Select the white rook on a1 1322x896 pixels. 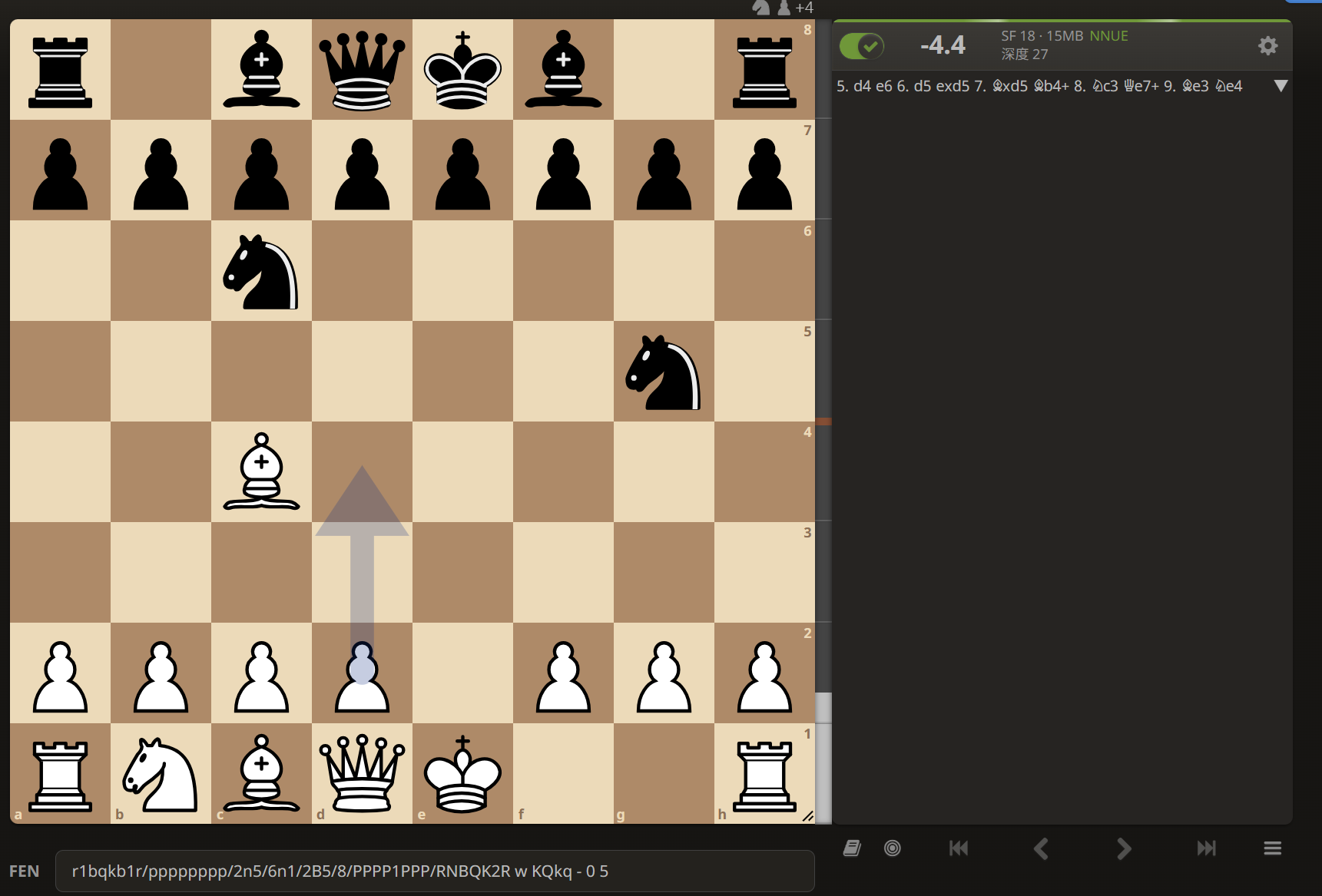click(x=60, y=774)
